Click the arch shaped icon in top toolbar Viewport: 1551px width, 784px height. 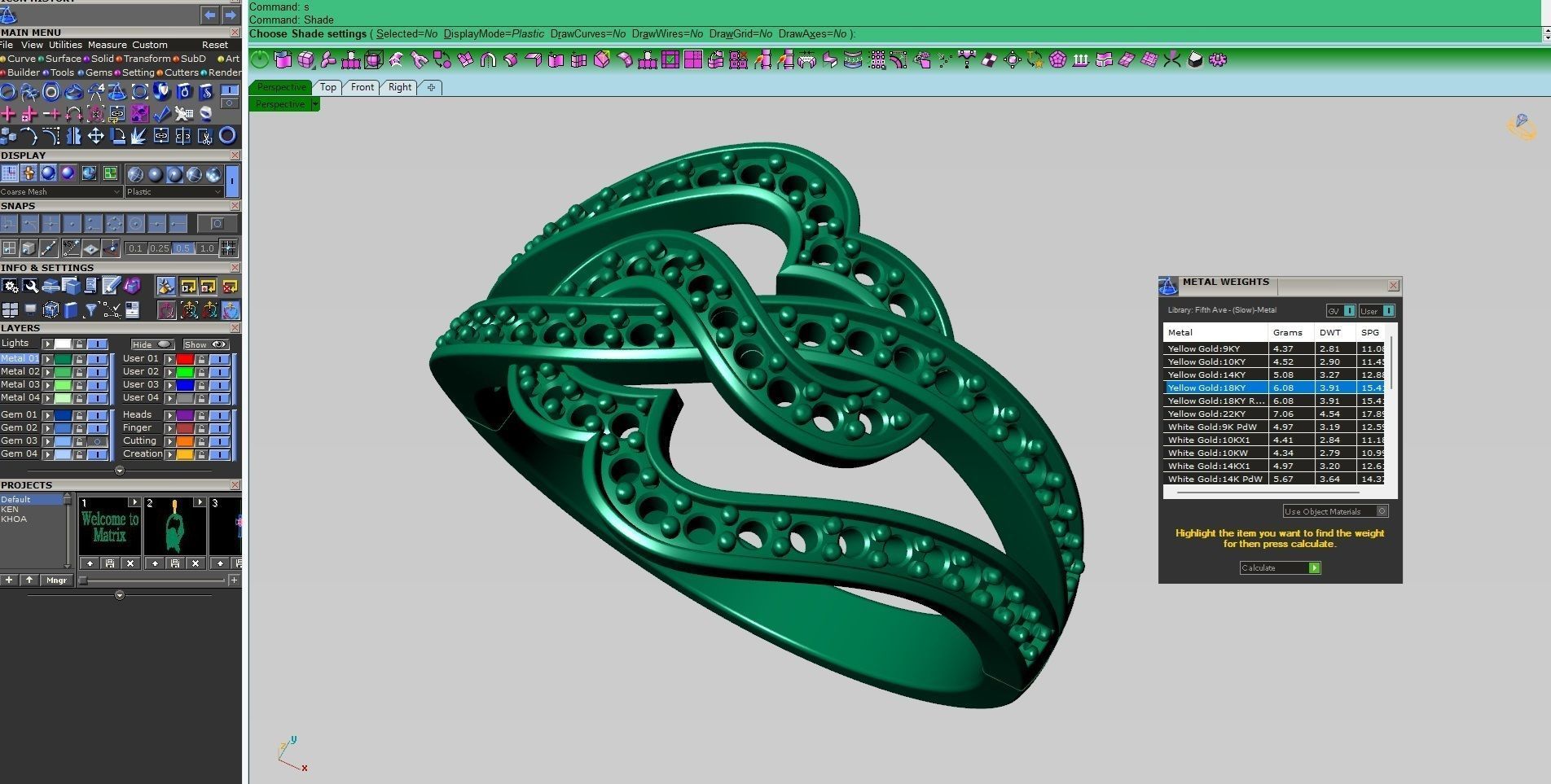(488, 59)
